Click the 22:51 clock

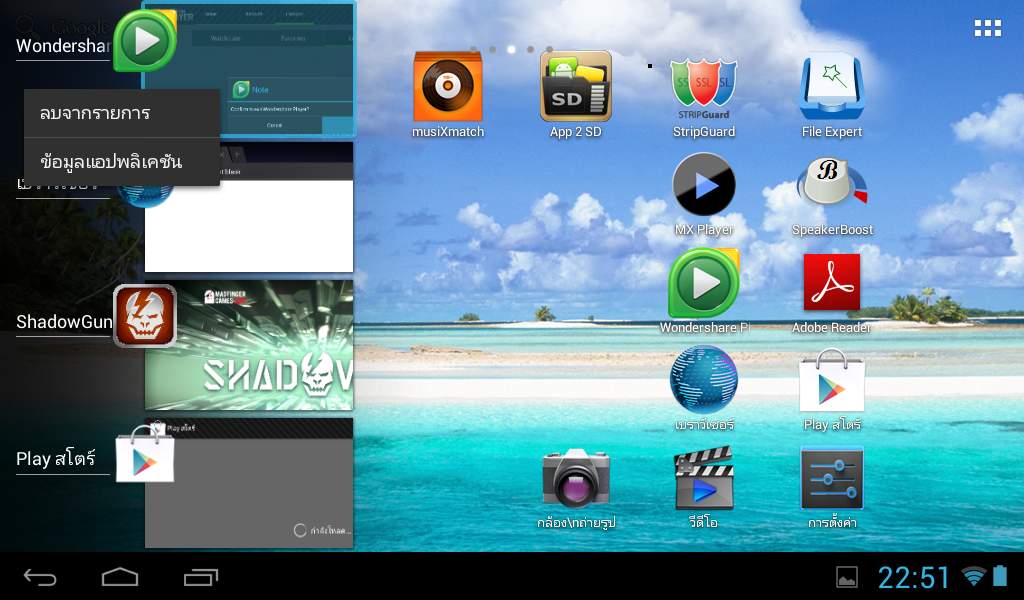914,577
